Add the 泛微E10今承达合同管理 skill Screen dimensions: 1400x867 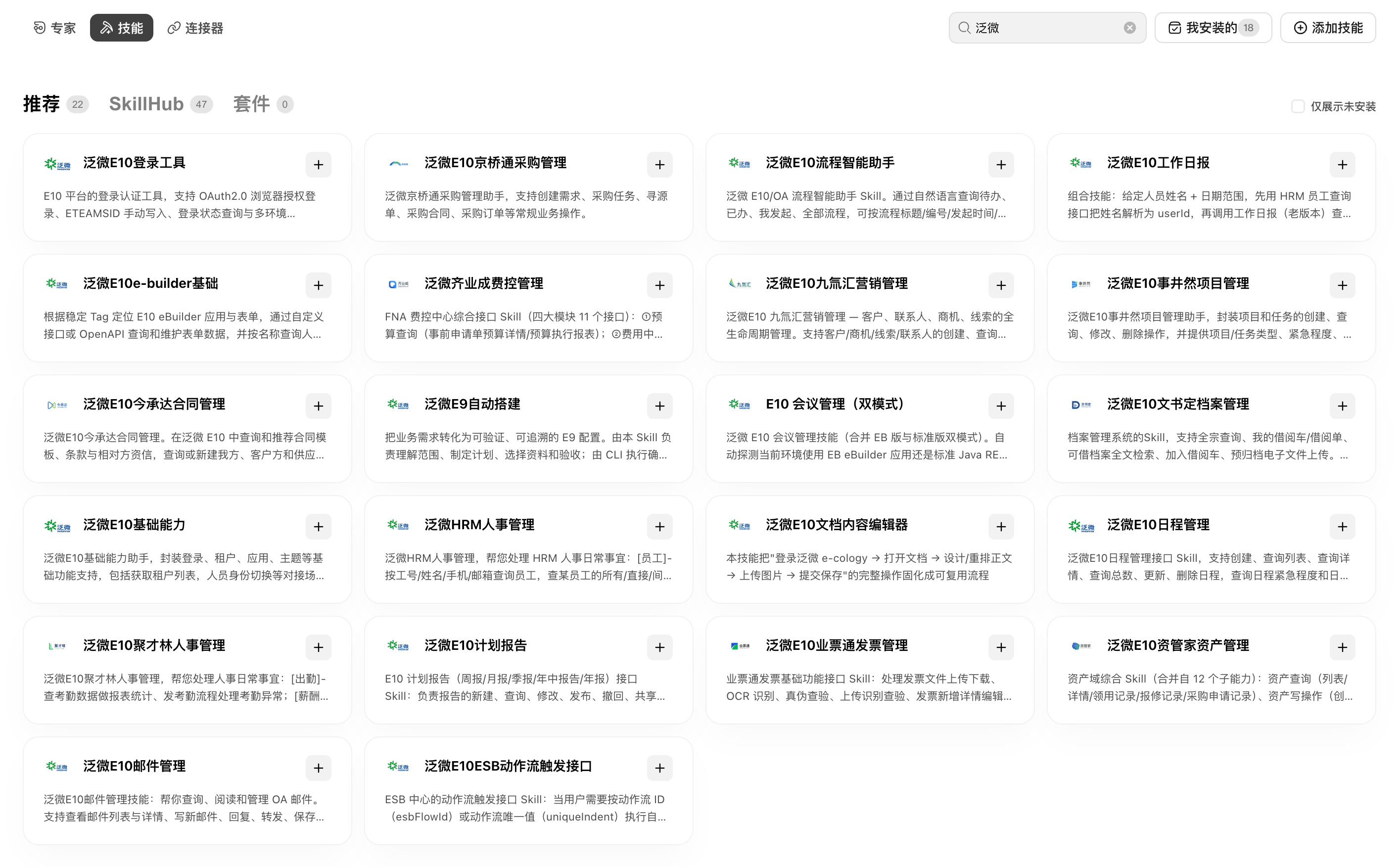pyautogui.click(x=318, y=406)
